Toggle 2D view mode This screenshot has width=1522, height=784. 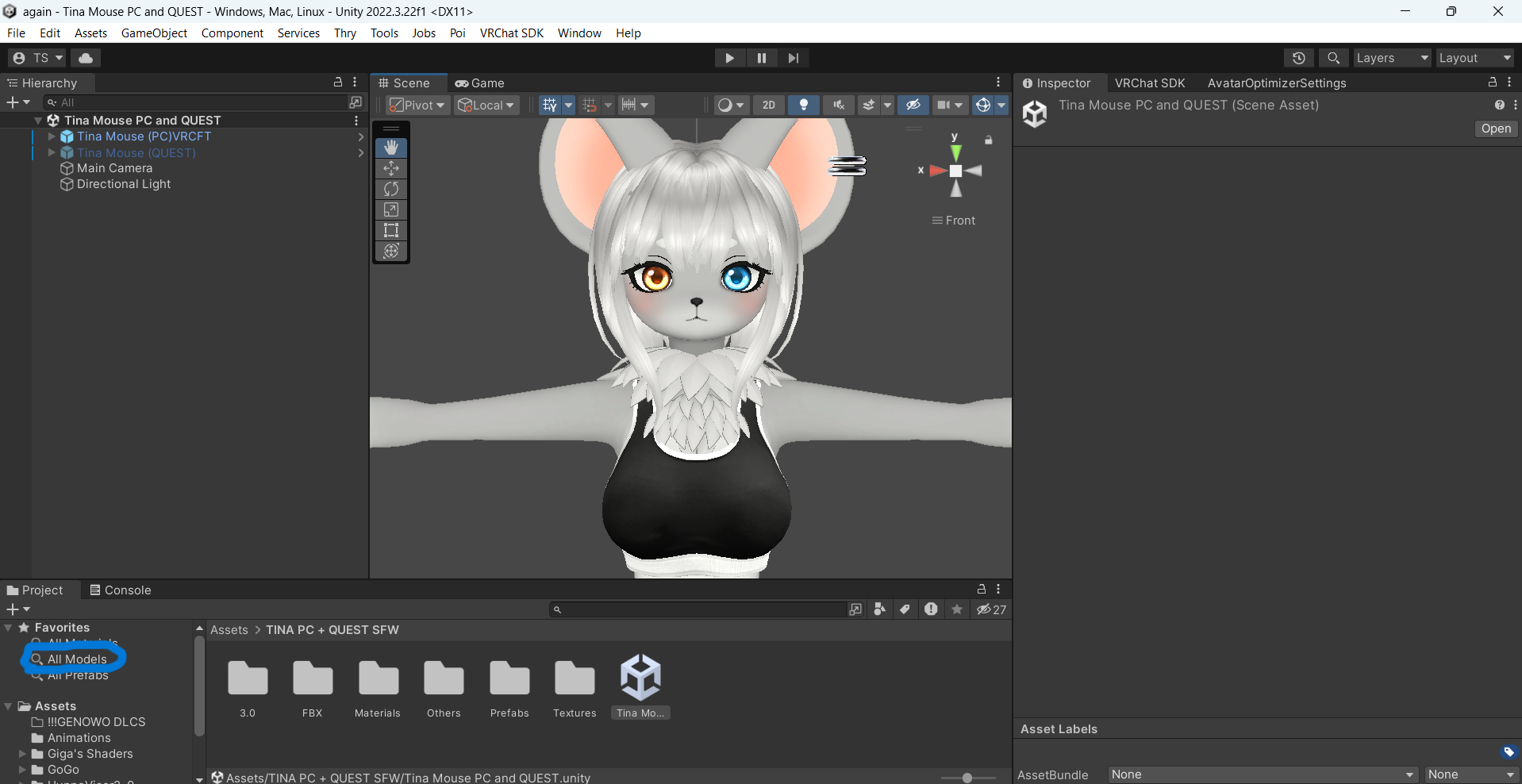point(769,106)
